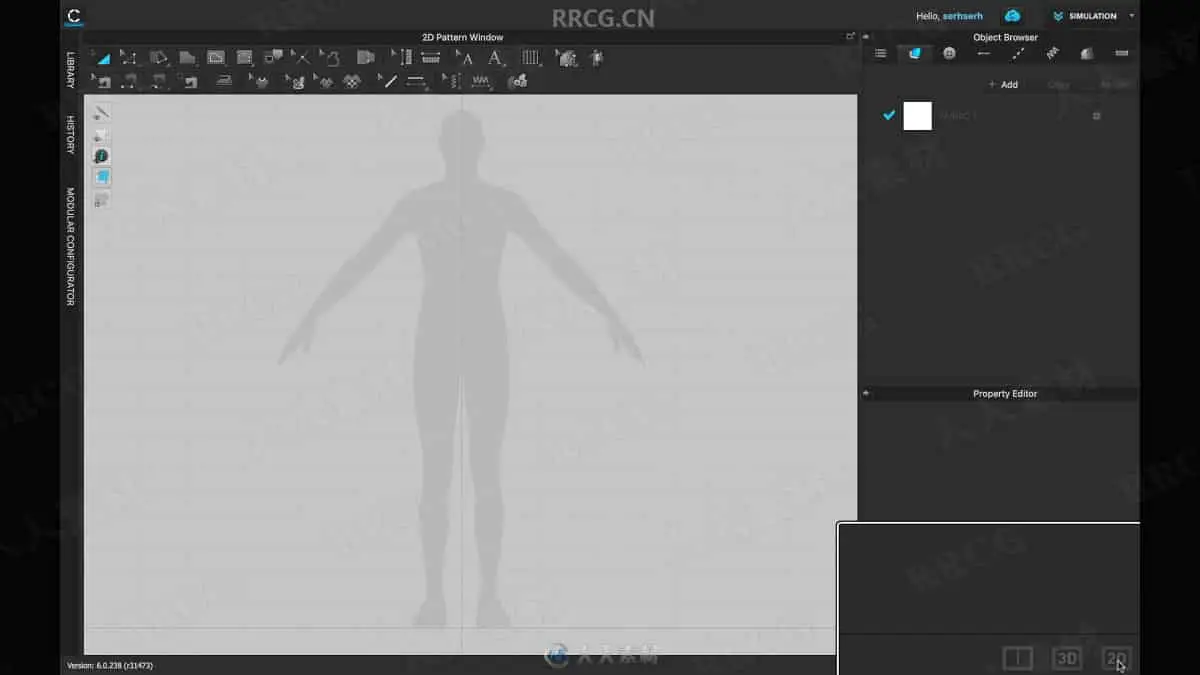Choose the crossed-lines Trace tool
1200x675 pixels.
coord(301,58)
